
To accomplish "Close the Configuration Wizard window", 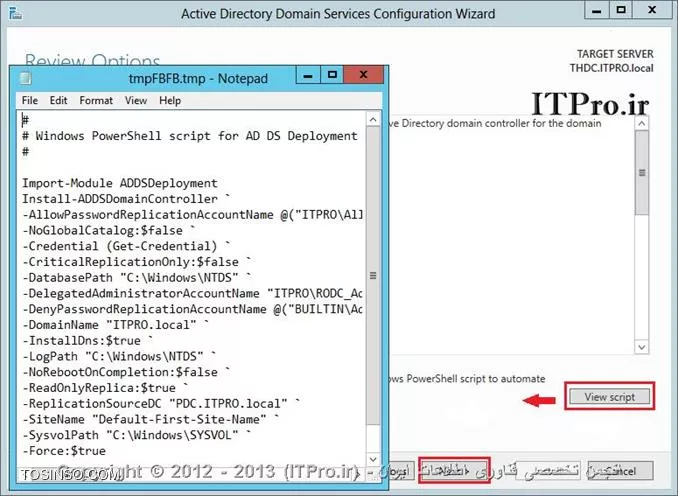I will point(652,10).
